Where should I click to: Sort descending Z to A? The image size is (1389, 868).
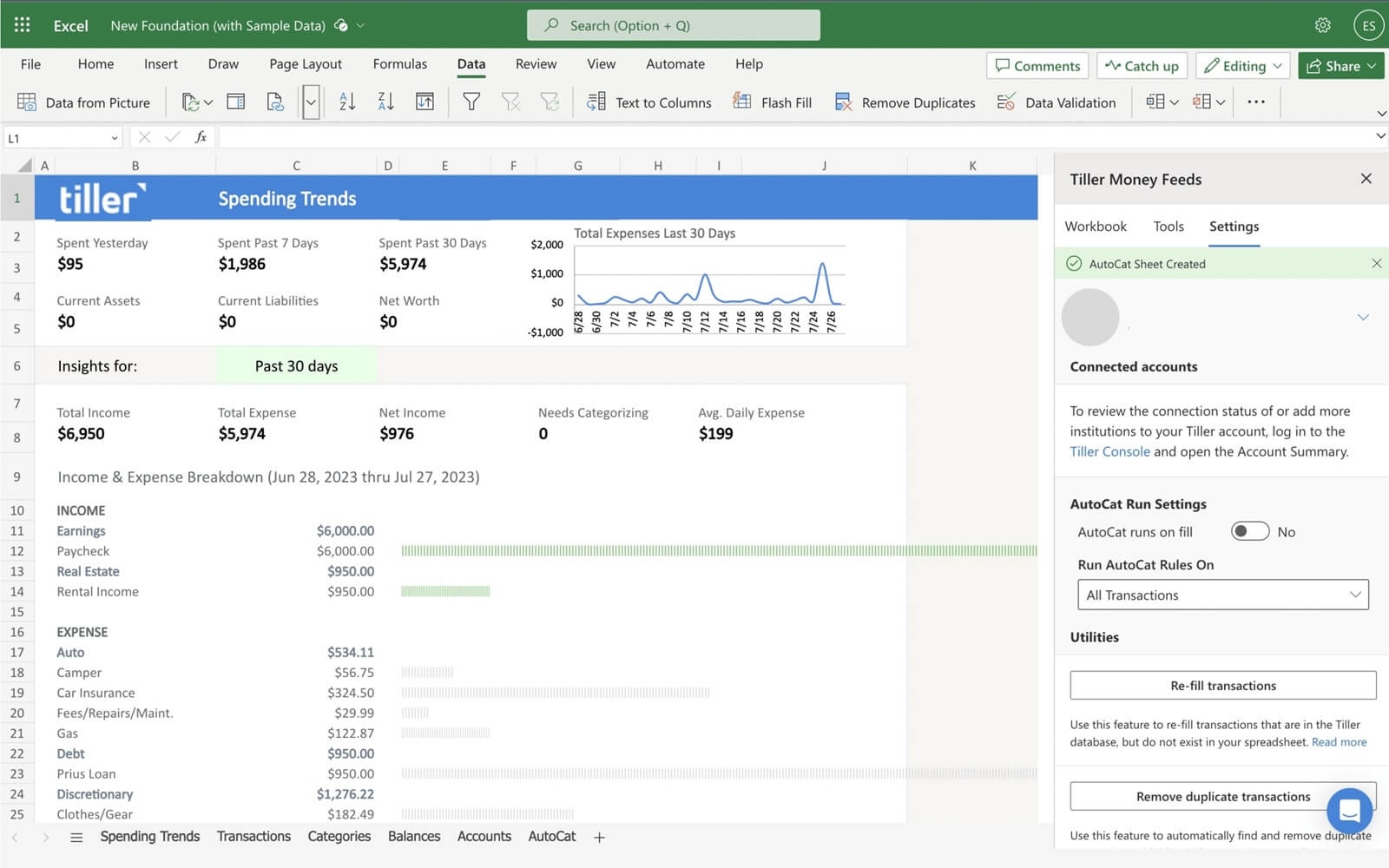pyautogui.click(x=386, y=102)
